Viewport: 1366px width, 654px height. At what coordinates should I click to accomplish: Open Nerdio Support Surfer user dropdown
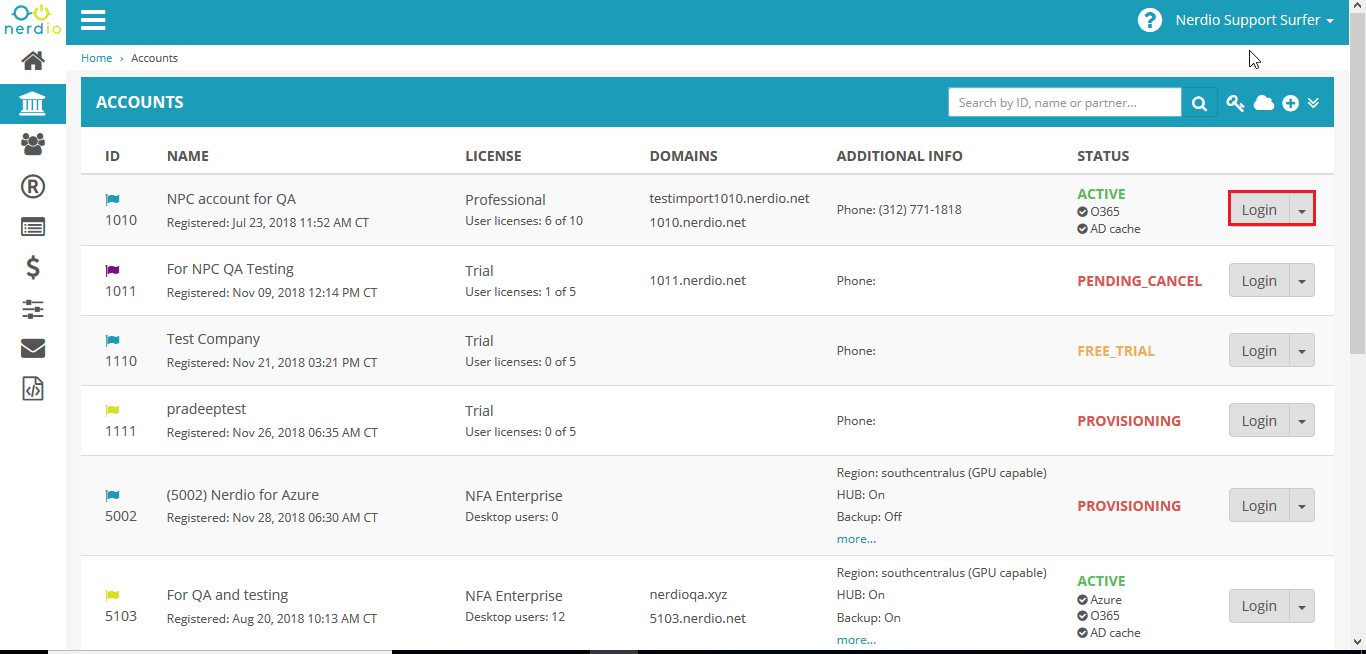coord(1254,20)
